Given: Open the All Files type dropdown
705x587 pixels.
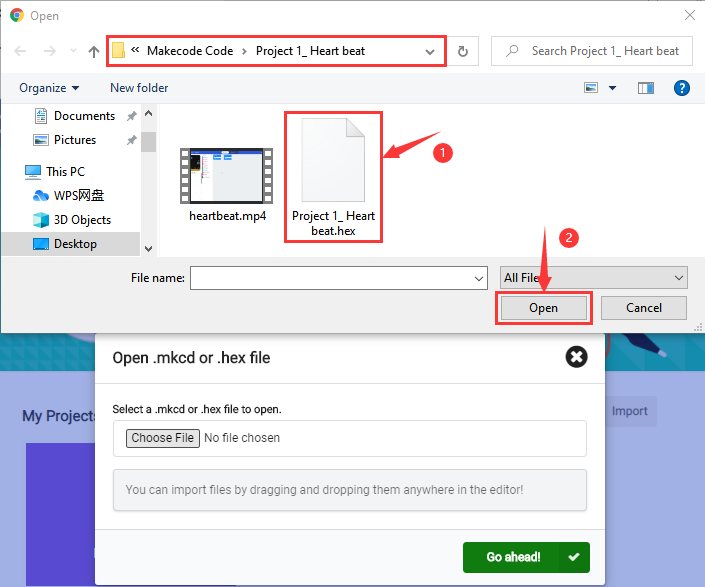Looking at the screenshot, I should [x=593, y=278].
